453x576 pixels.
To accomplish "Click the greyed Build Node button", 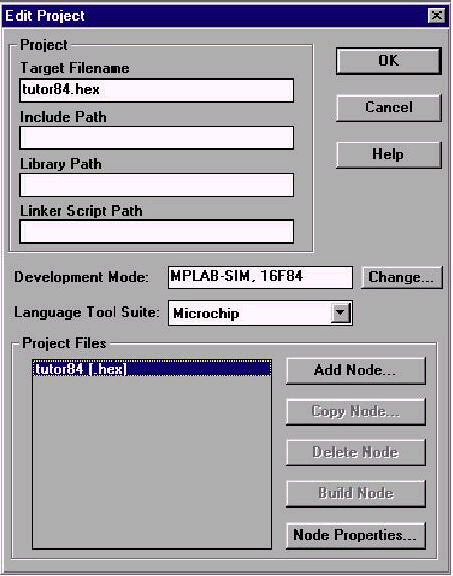I will click(356, 493).
